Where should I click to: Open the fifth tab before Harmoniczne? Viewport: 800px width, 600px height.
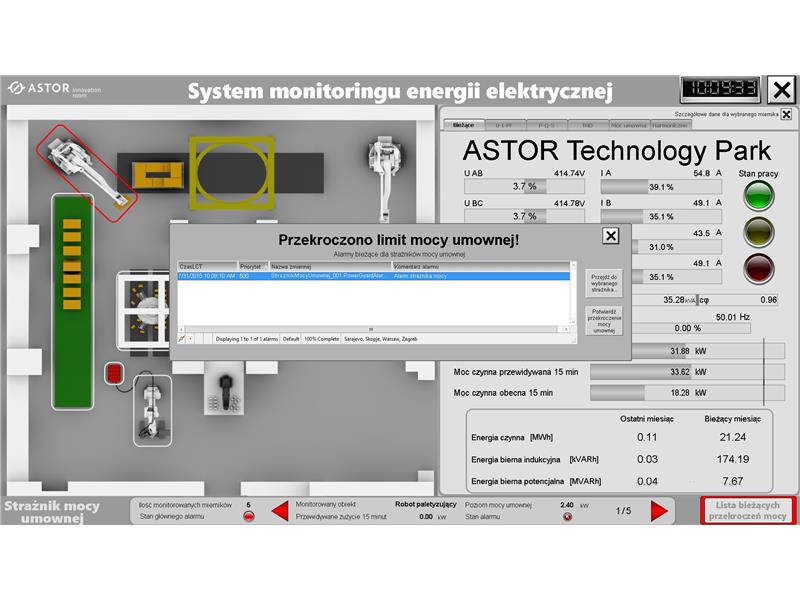coord(630,125)
